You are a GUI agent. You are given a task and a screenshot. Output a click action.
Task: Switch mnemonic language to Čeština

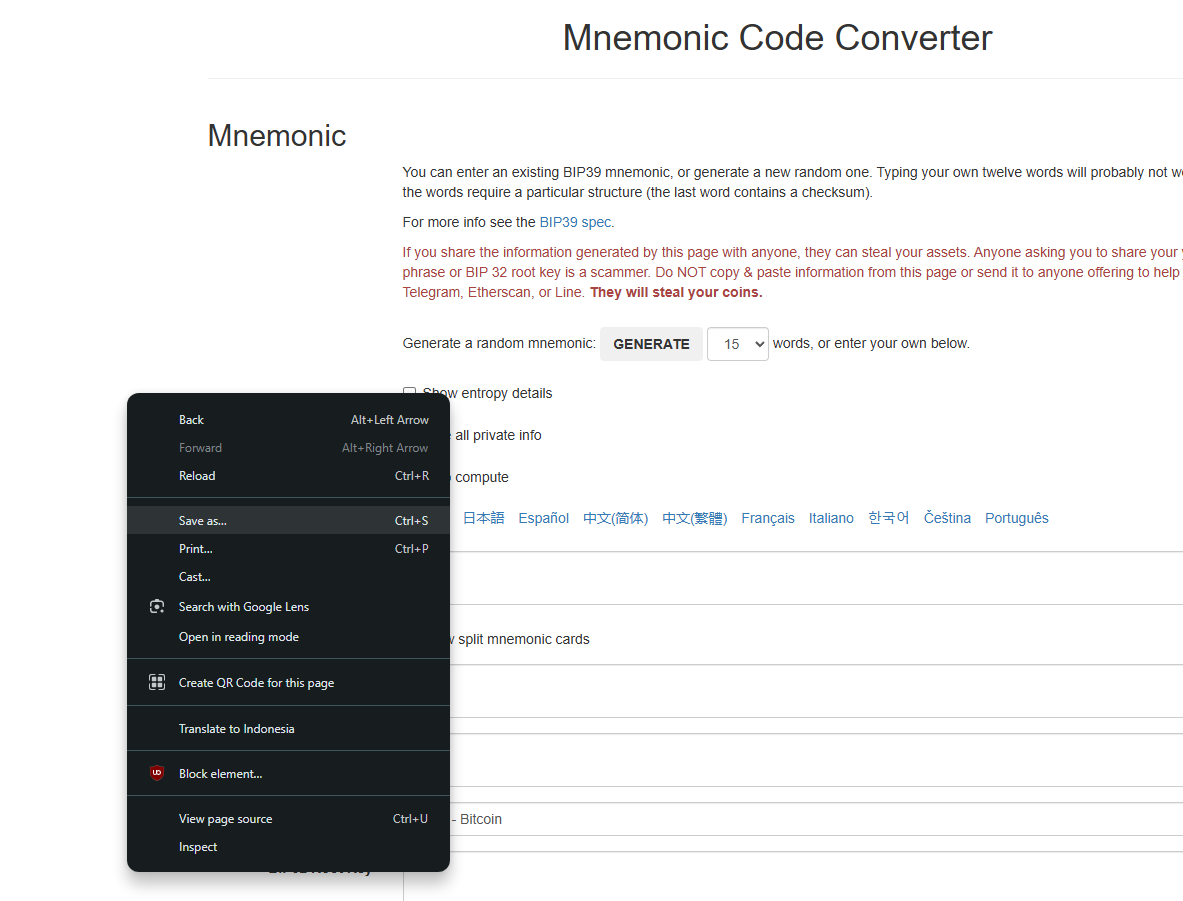point(947,518)
